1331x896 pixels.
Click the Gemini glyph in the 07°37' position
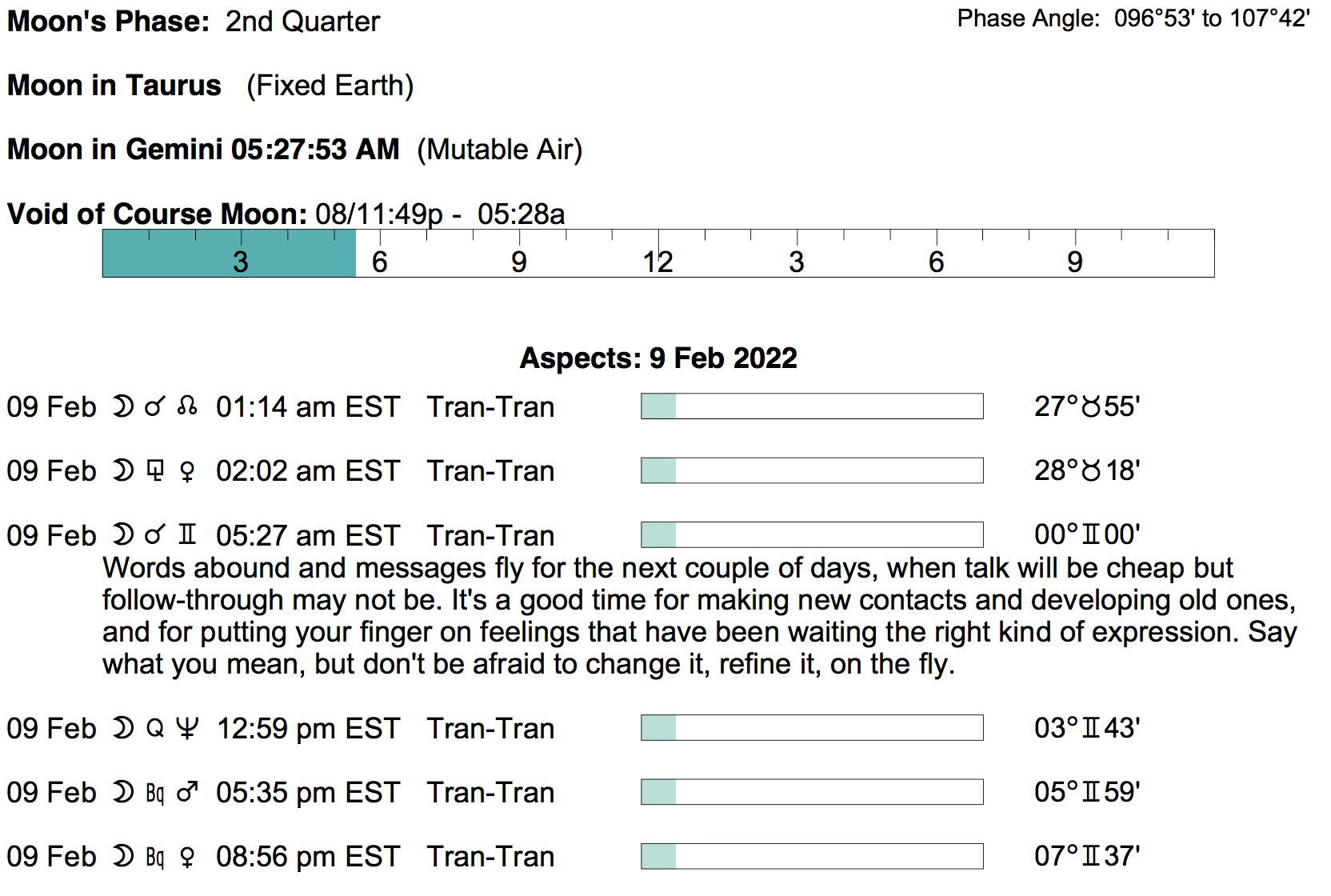pyautogui.click(x=1091, y=857)
